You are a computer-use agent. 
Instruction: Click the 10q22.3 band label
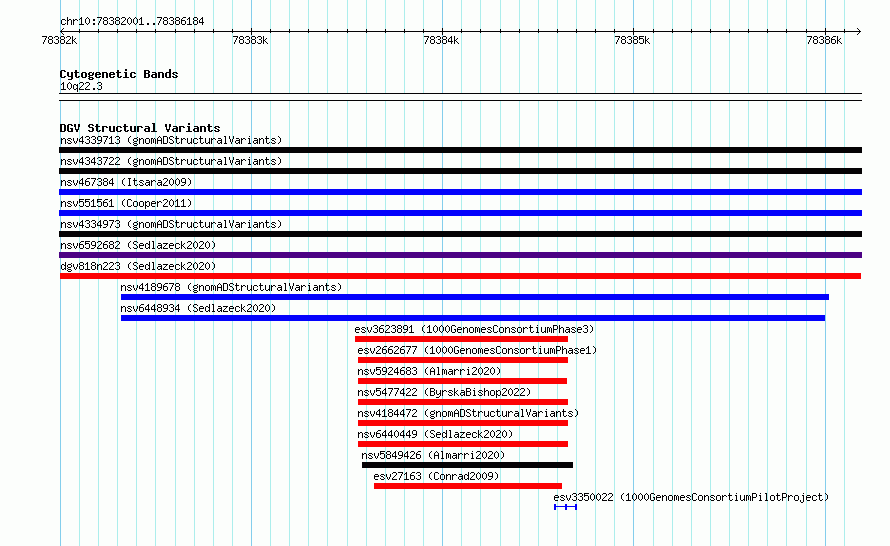(81, 86)
